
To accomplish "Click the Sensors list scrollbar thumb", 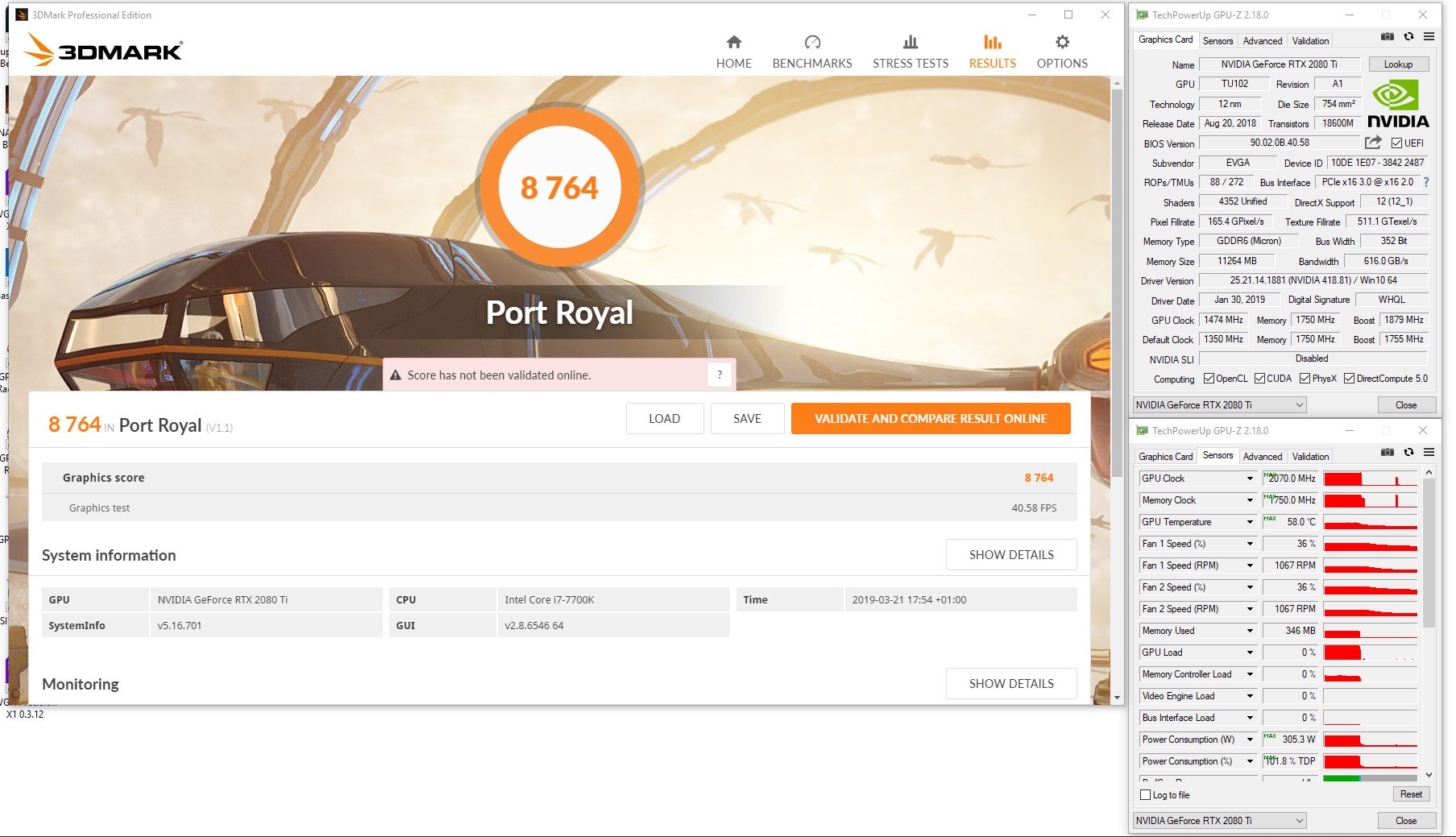I will tap(1429, 553).
